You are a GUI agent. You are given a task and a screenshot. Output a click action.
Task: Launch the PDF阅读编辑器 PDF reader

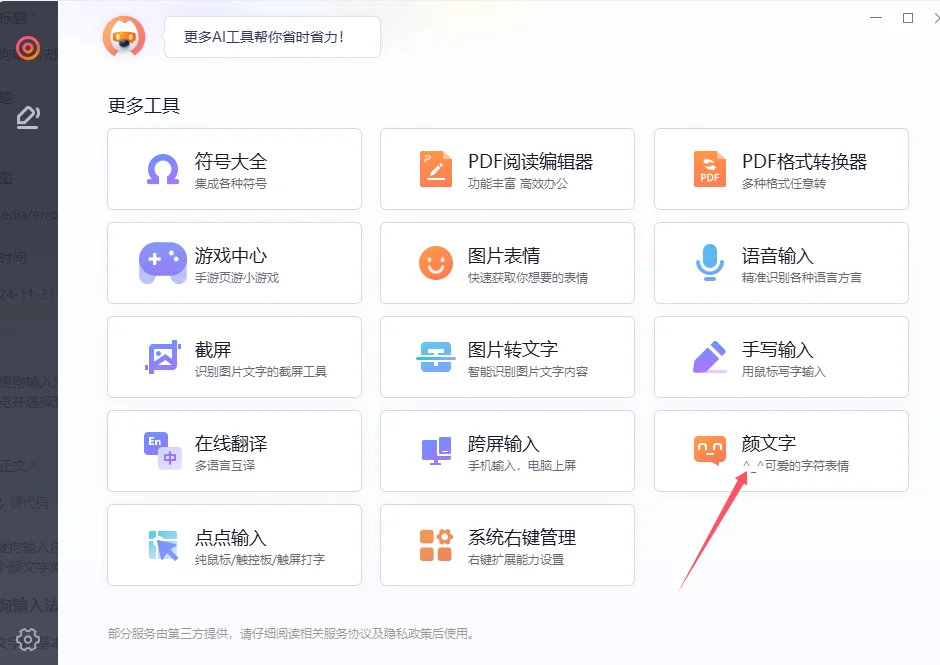click(507, 168)
